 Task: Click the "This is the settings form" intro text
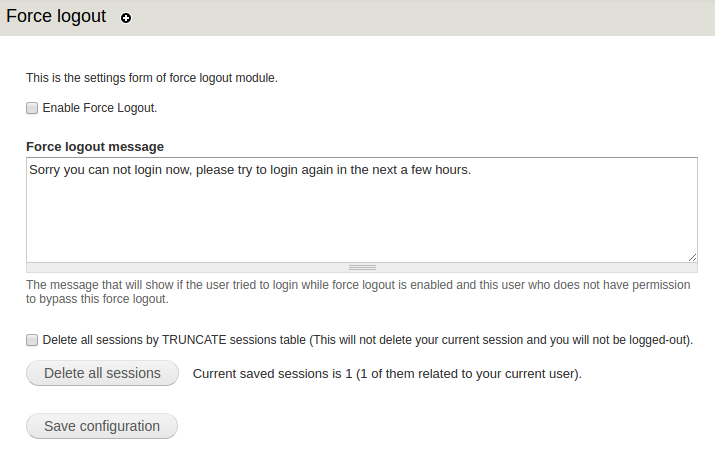click(x=151, y=77)
